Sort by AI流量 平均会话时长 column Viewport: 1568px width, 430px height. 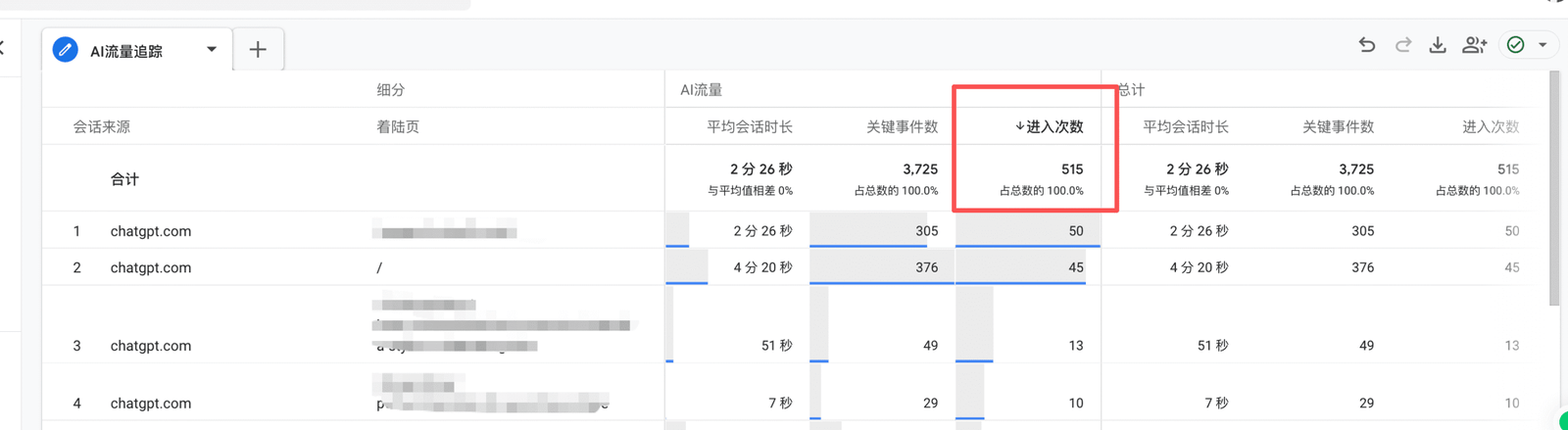(750, 126)
